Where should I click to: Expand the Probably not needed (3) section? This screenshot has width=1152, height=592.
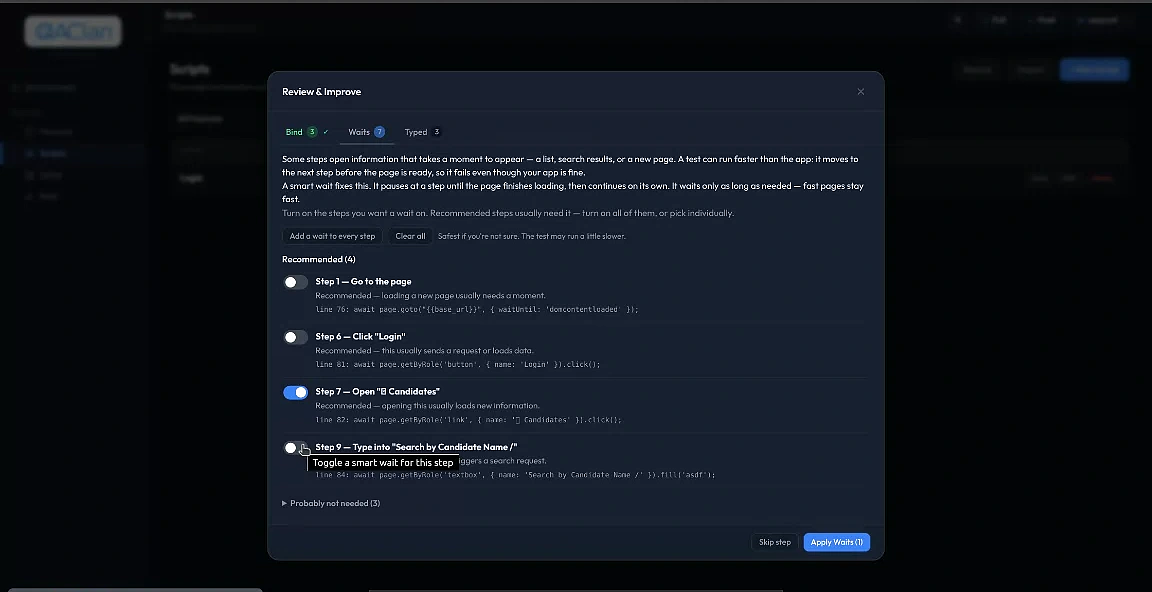coord(331,503)
